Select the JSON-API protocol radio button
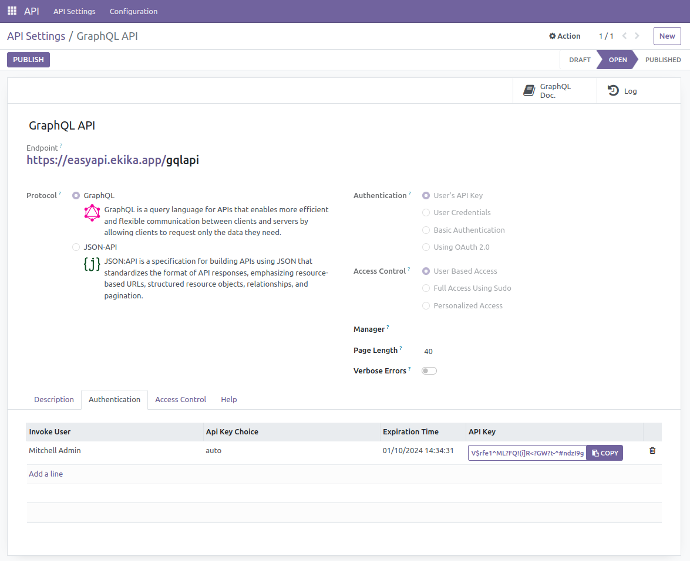The width and height of the screenshot is (690, 561). [x=76, y=246]
